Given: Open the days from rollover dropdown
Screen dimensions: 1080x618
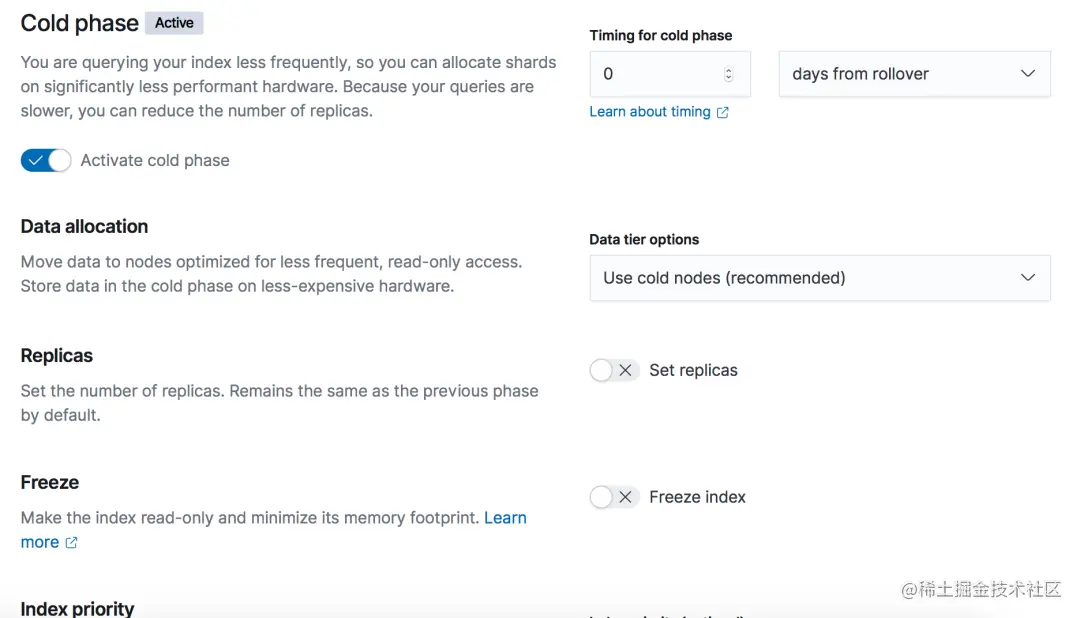Looking at the screenshot, I should click(914, 74).
